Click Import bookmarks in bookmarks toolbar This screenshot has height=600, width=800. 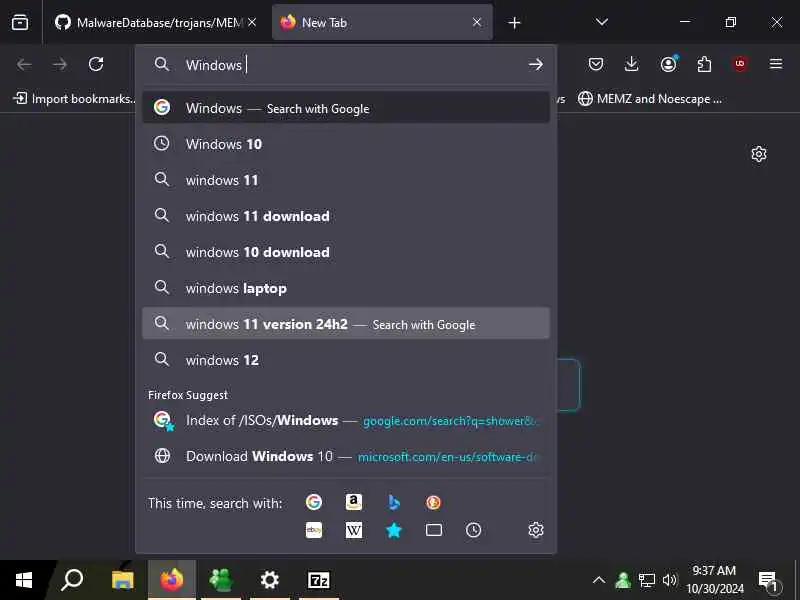click(x=74, y=98)
